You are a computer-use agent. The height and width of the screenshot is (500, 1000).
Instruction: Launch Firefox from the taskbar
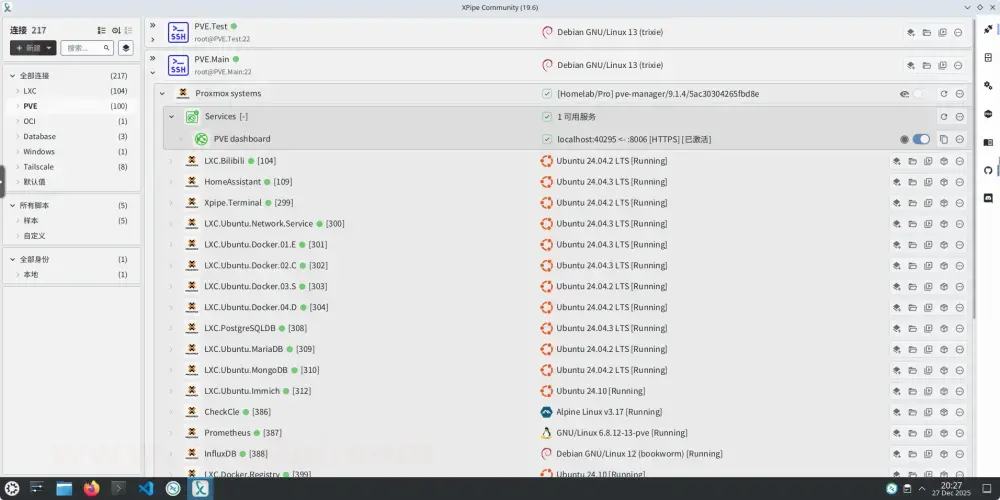pyautogui.click(x=92, y=489)
